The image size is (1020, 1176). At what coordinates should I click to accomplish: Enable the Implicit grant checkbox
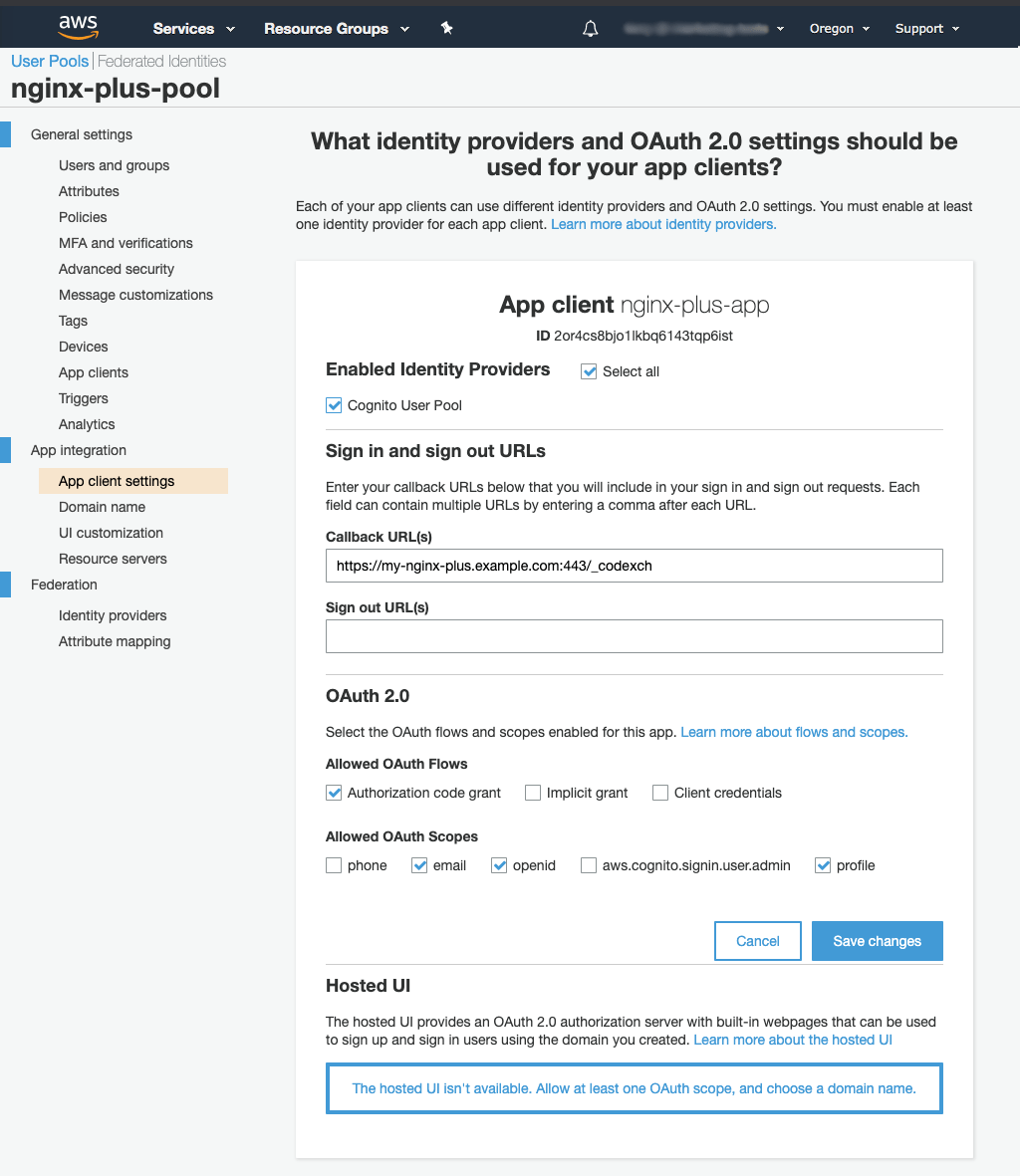coord(533,793)
